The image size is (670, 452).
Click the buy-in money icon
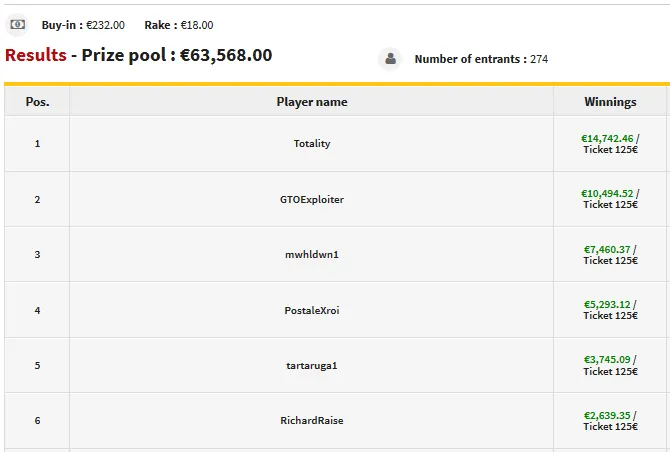(17, 24)
